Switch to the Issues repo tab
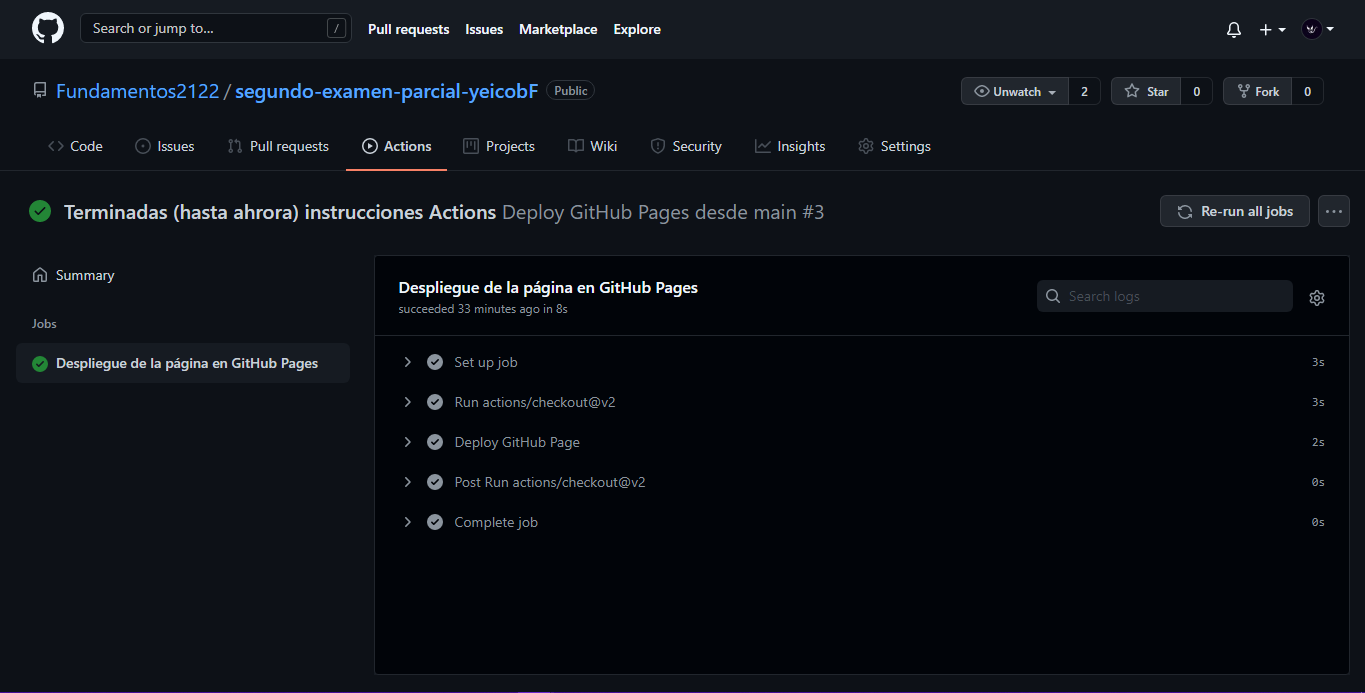This screenshot has width=1365, height=693. (x=165, y=146)
